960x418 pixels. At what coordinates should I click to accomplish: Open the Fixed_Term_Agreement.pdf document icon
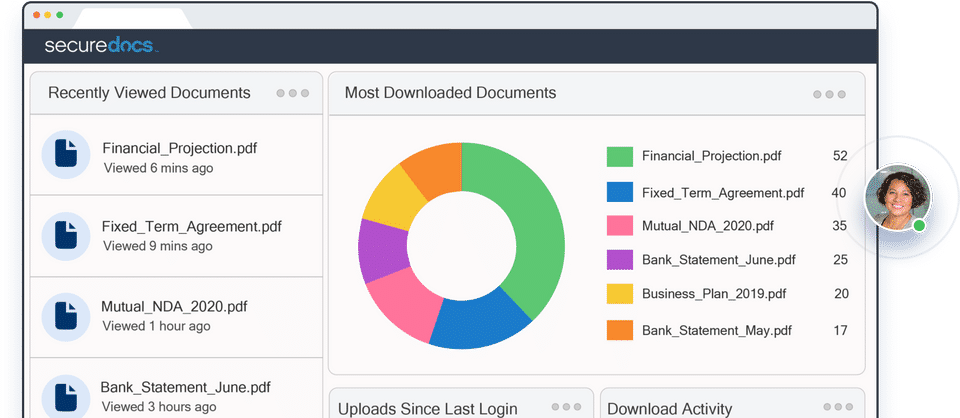(x=66, y=236)
